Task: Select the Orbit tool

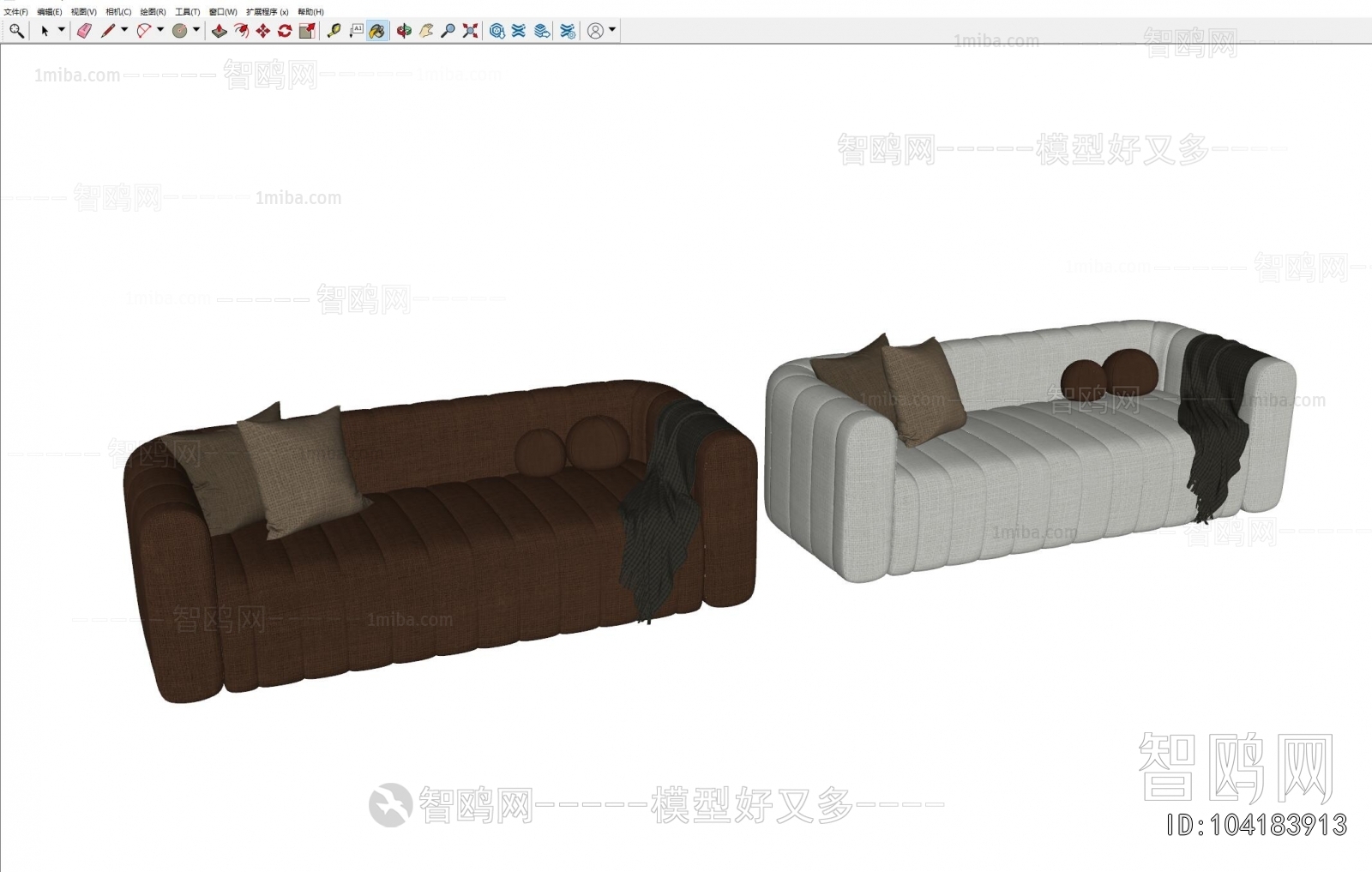Action: (x=404, y=31)
